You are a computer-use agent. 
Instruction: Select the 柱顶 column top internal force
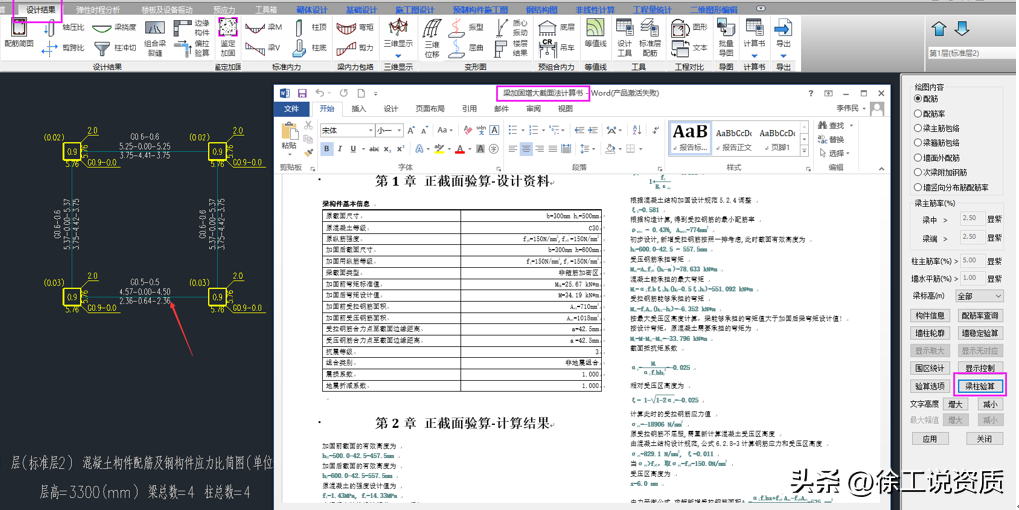click(x=311, y=28)
